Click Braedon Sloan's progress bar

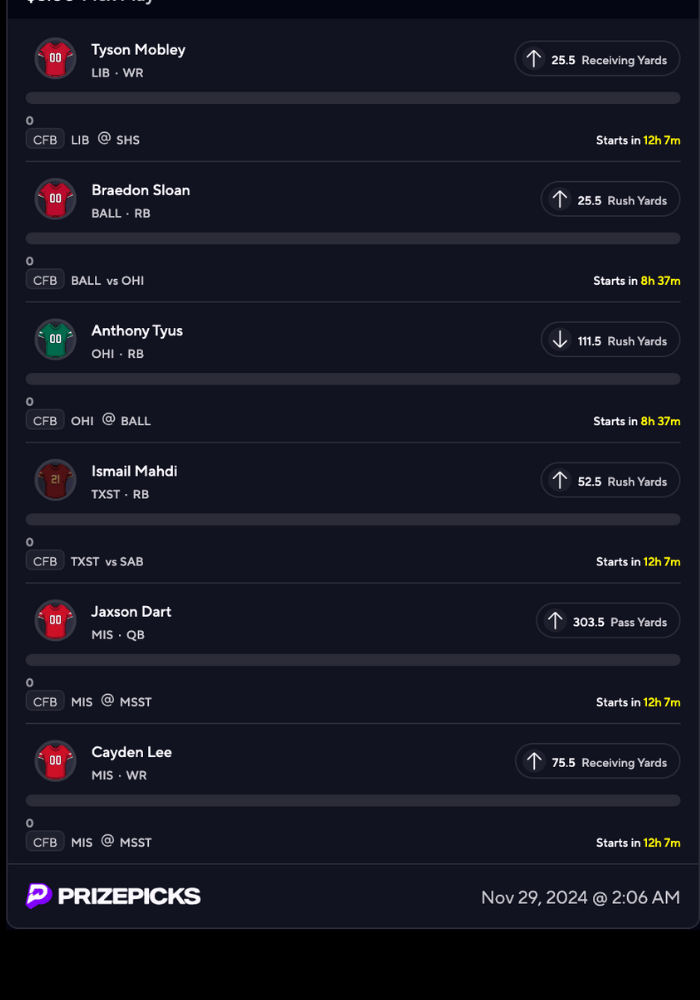pyautogui.click(x=353, y=239)
